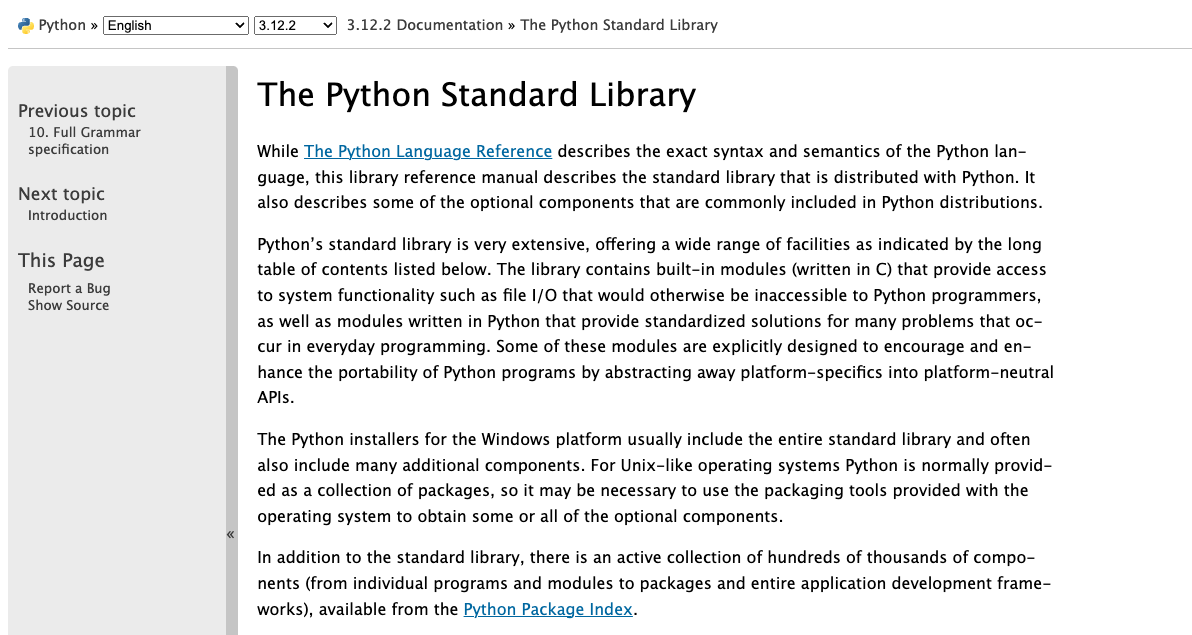Collapse the sidebar with the « control
The width and height of the screenshot is (1192, 635).
[x=231, y=534]
